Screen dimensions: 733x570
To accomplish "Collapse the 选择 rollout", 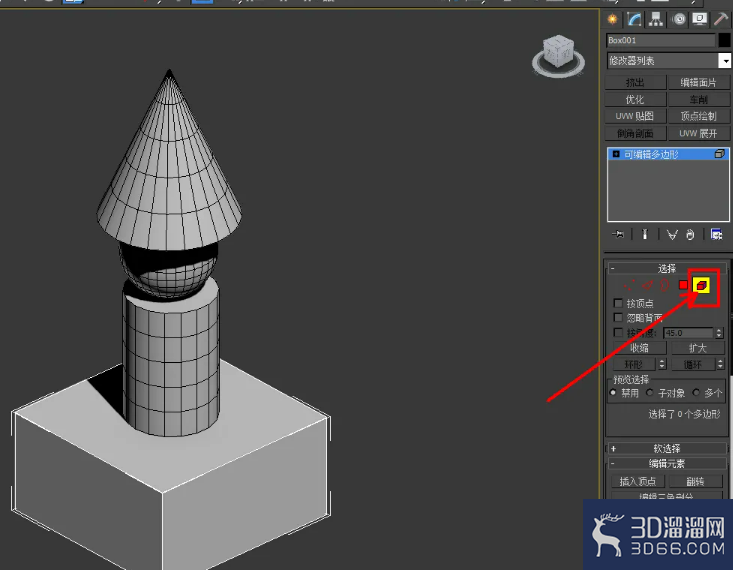I will [667, 268].
